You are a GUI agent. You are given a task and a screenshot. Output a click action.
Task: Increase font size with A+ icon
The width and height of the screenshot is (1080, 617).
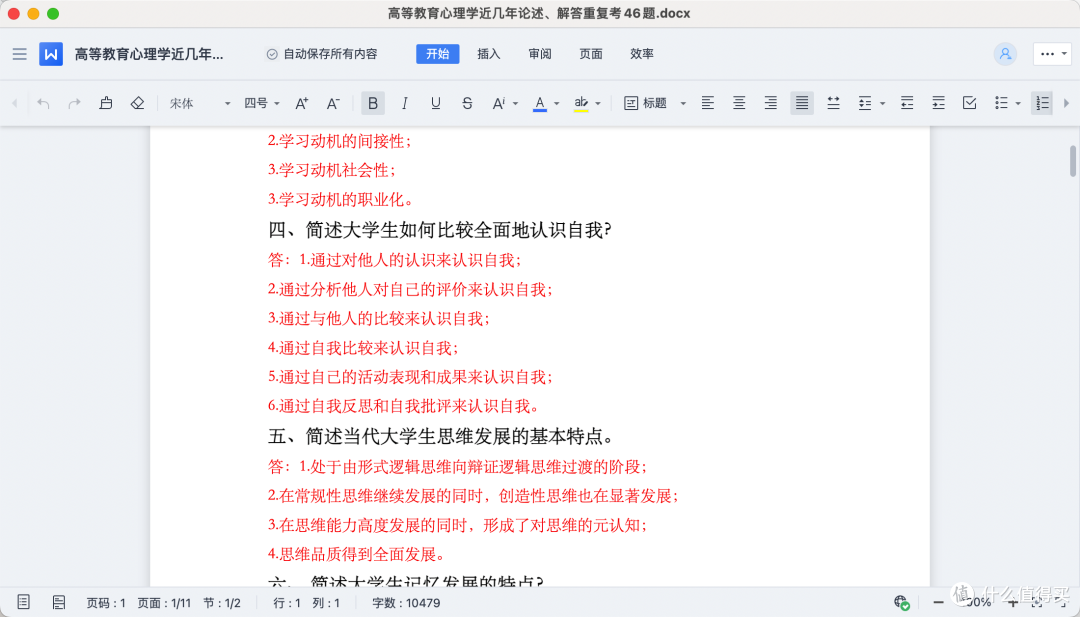(x=302, y=103)
